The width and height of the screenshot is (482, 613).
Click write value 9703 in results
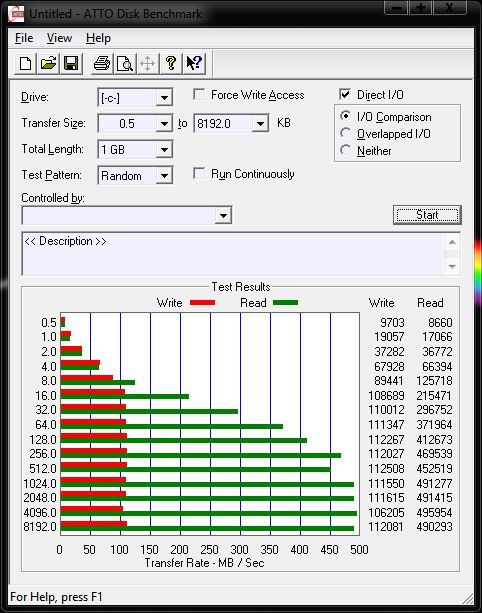pyautogui.click(x=392, y=323)
